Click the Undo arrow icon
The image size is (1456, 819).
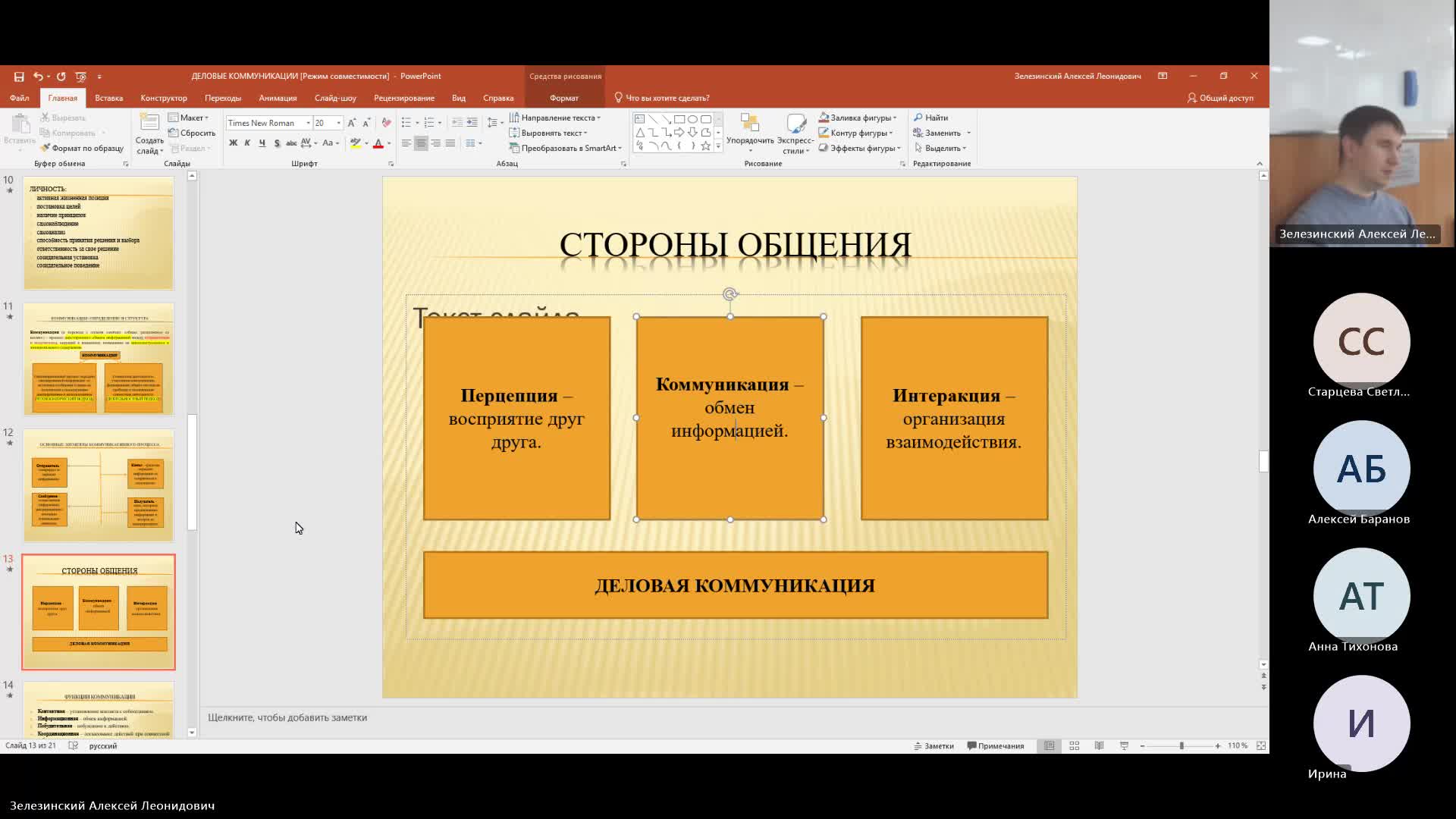pyautogui.click(x=38, y=77)
